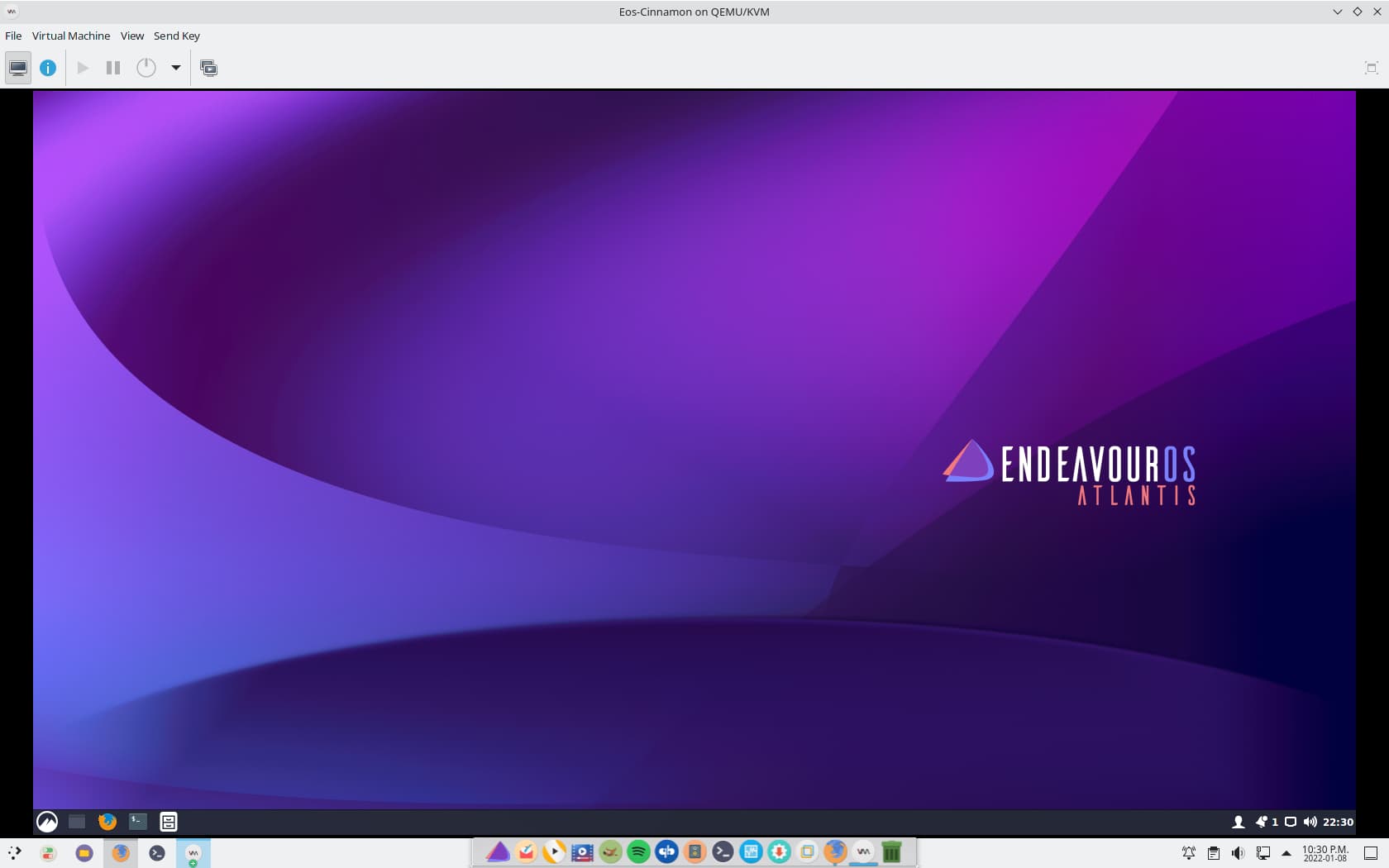Open the speaker audio app in dock
Screen dimensions: 1389x868
(695, 851)
